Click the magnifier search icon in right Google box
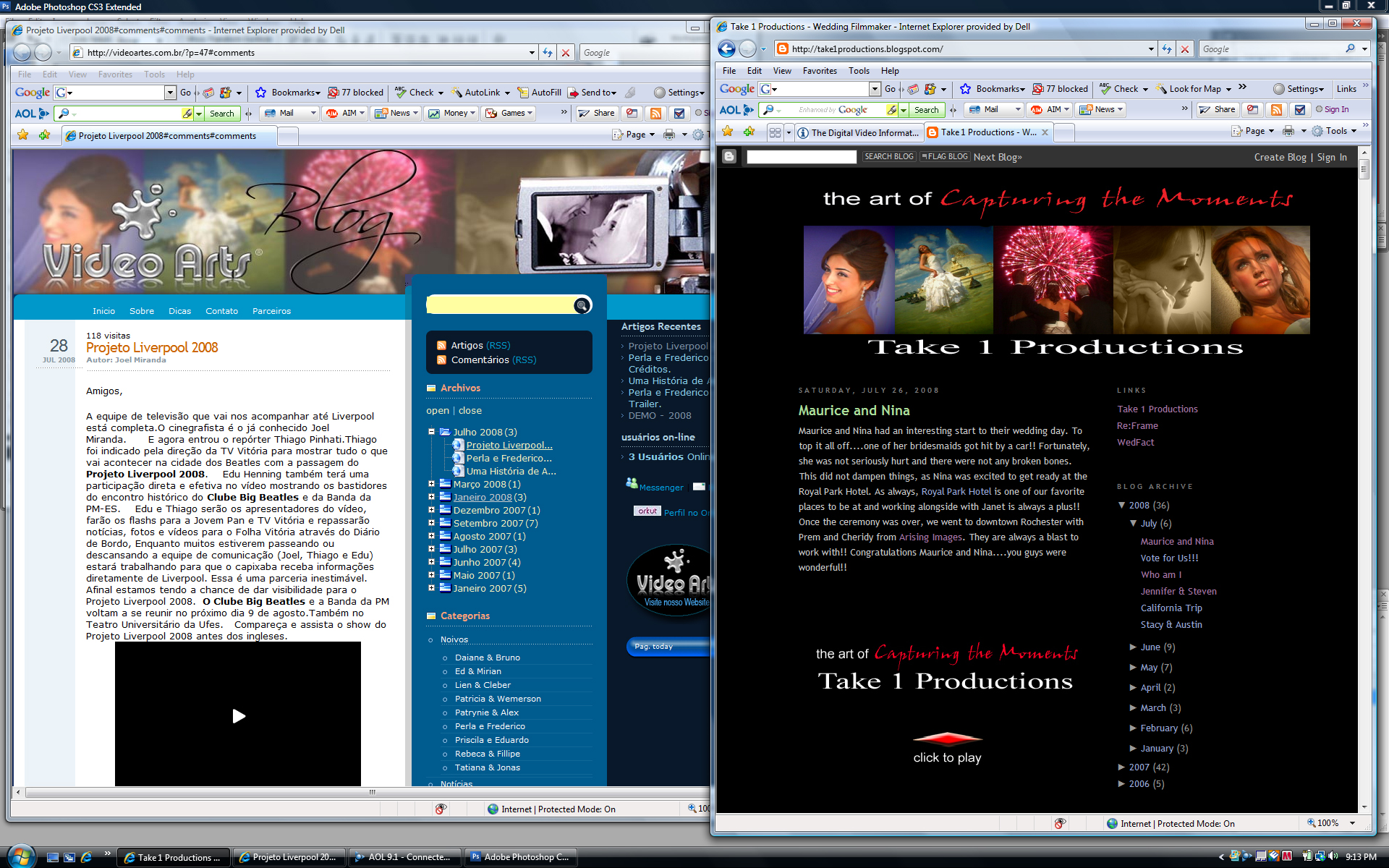The height and width of the screenshot is (868, 1389). [x=1350, y=49]
